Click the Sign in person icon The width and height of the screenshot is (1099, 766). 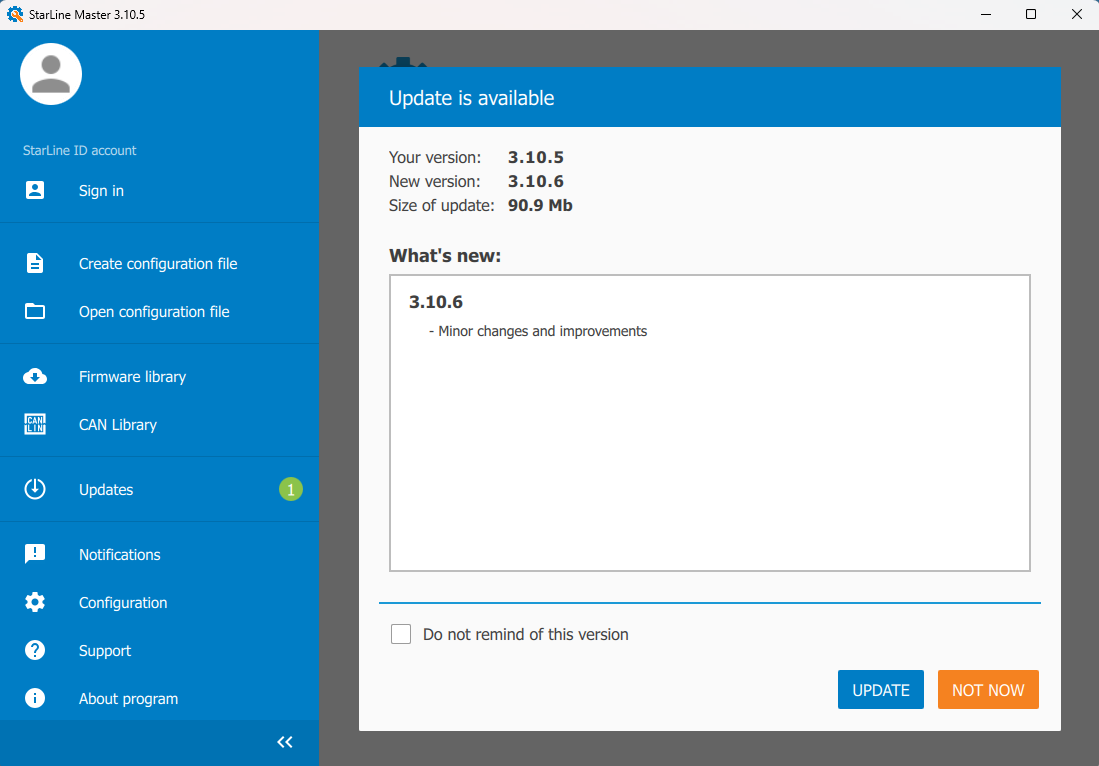click(35, 190)
